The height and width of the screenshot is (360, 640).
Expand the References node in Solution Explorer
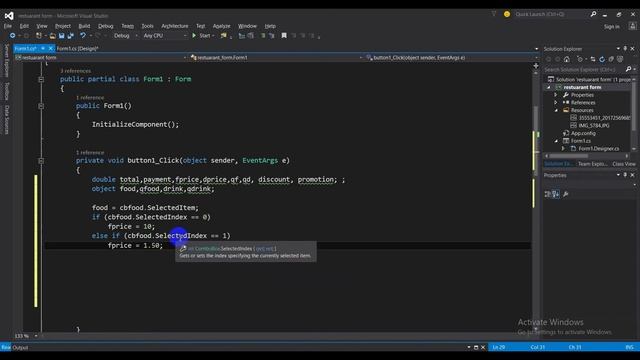tap(556, 102)
